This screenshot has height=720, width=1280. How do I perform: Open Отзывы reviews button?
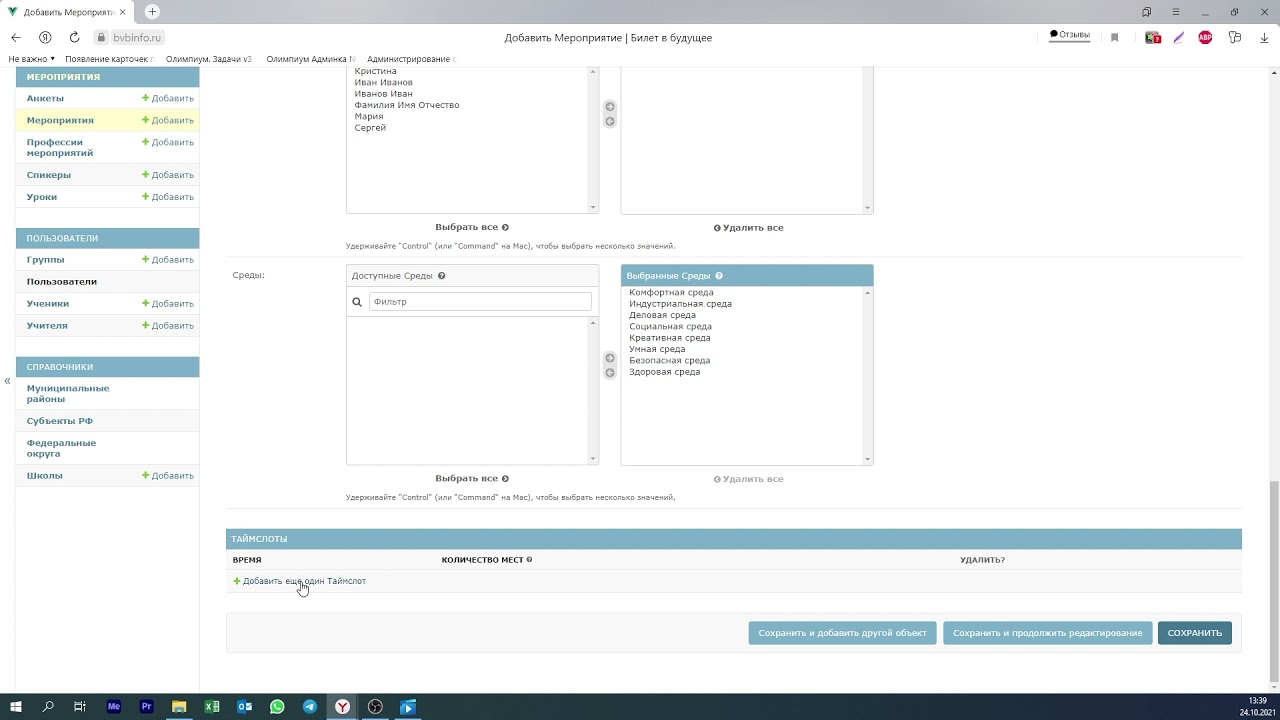click(x=1070, y=35)
